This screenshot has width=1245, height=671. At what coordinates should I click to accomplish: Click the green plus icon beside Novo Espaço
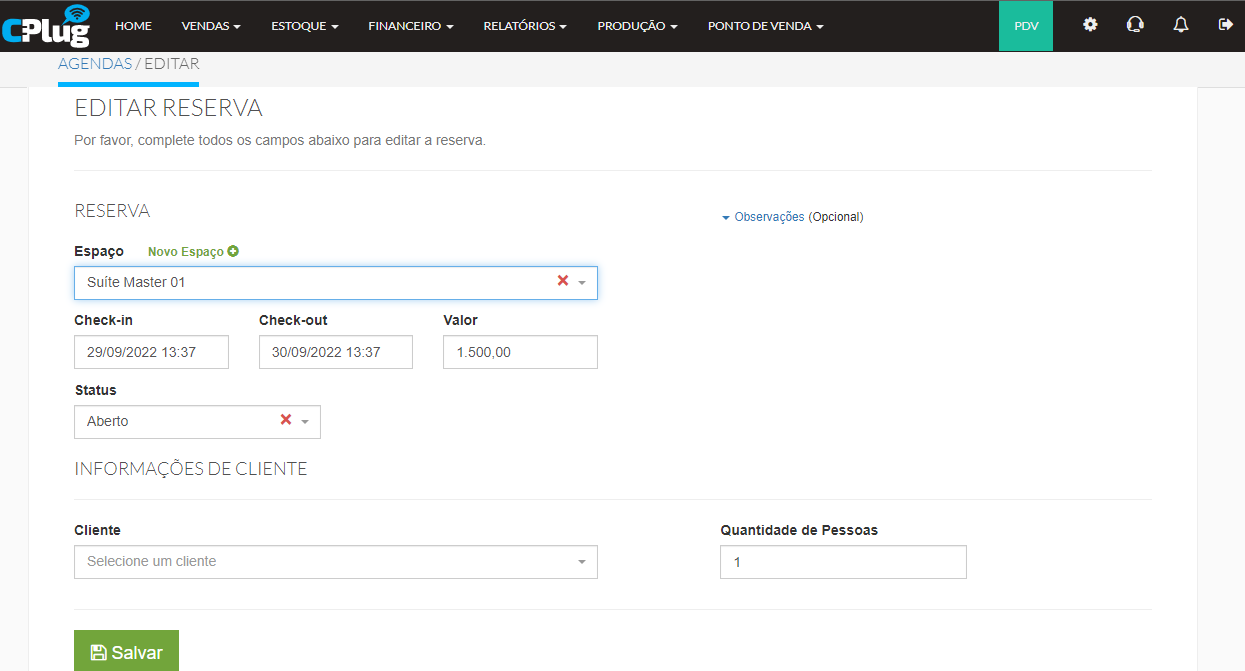point(233,252)
